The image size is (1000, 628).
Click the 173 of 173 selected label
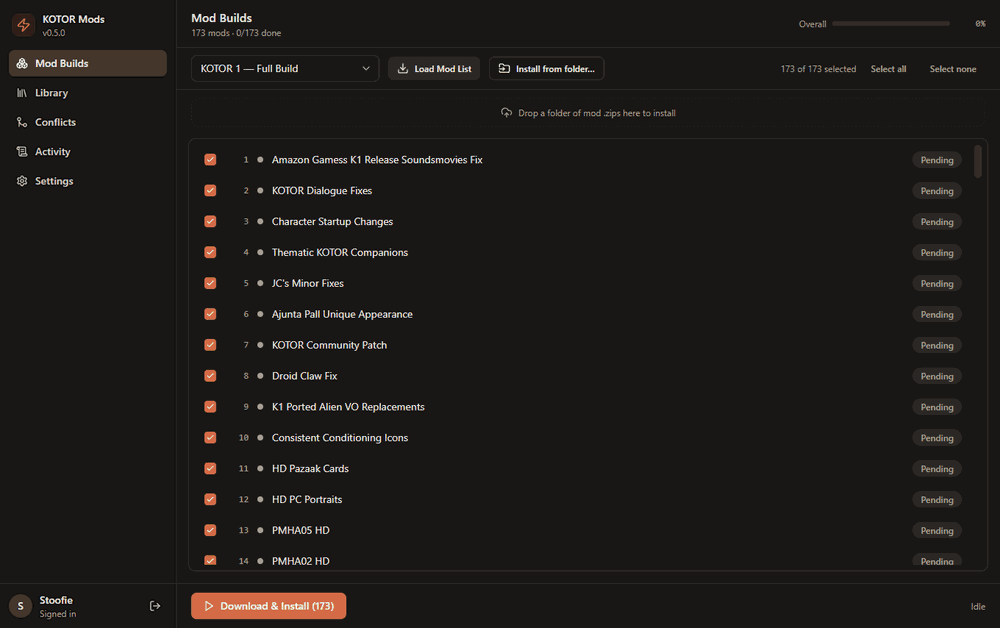[x=818, y=69]
